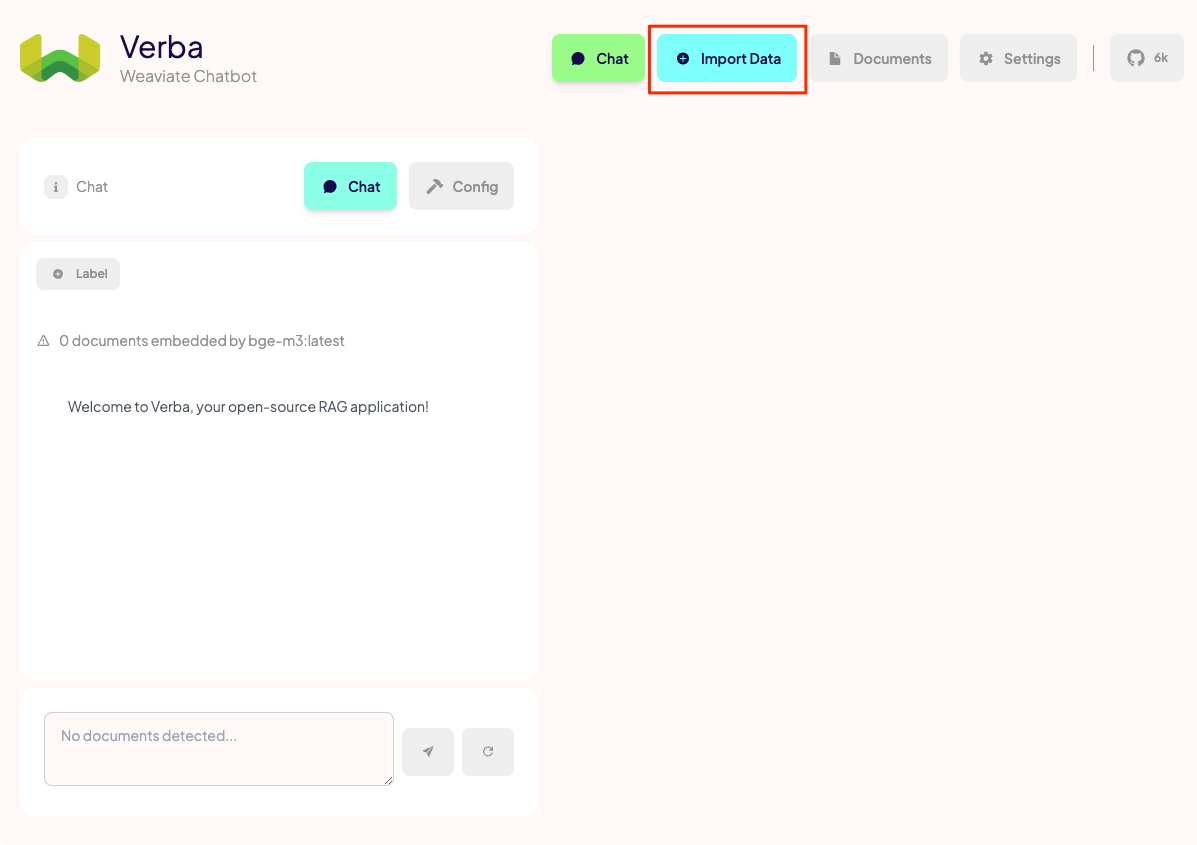
Task: Focus the 'No documents detected...' message box
Action: [x=219, y=749]
